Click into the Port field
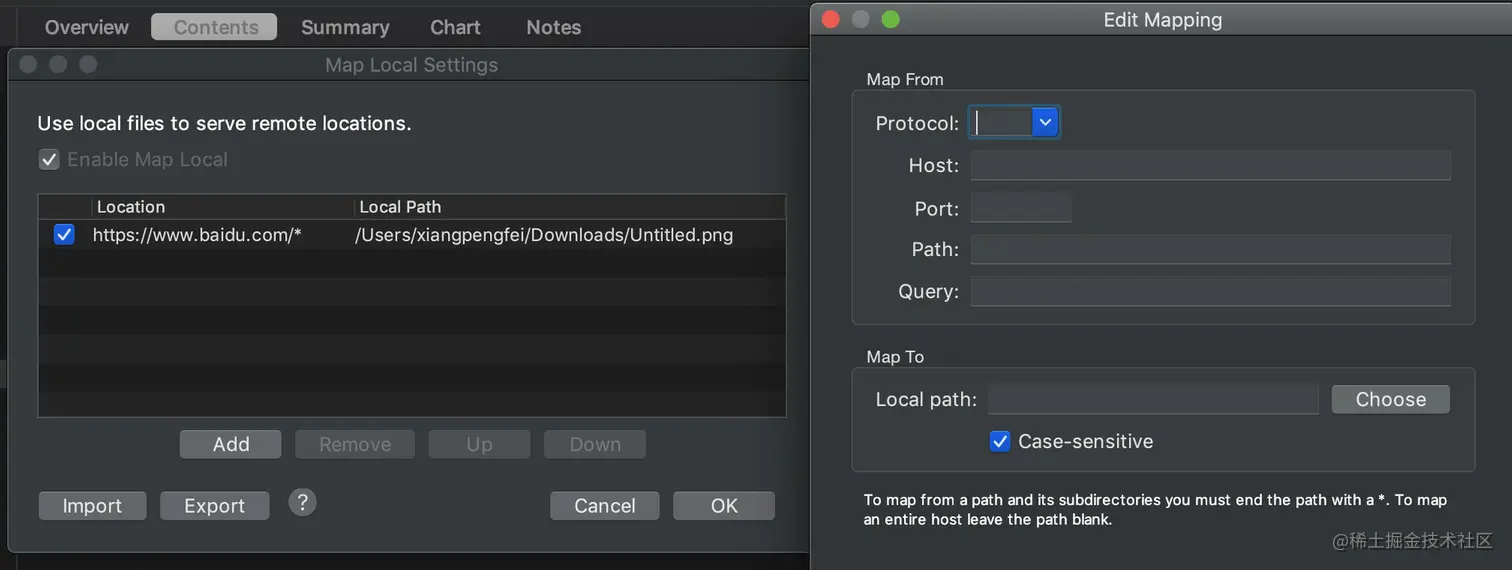The height and width of the screenshot is (570, 1512). [1021, 208]
